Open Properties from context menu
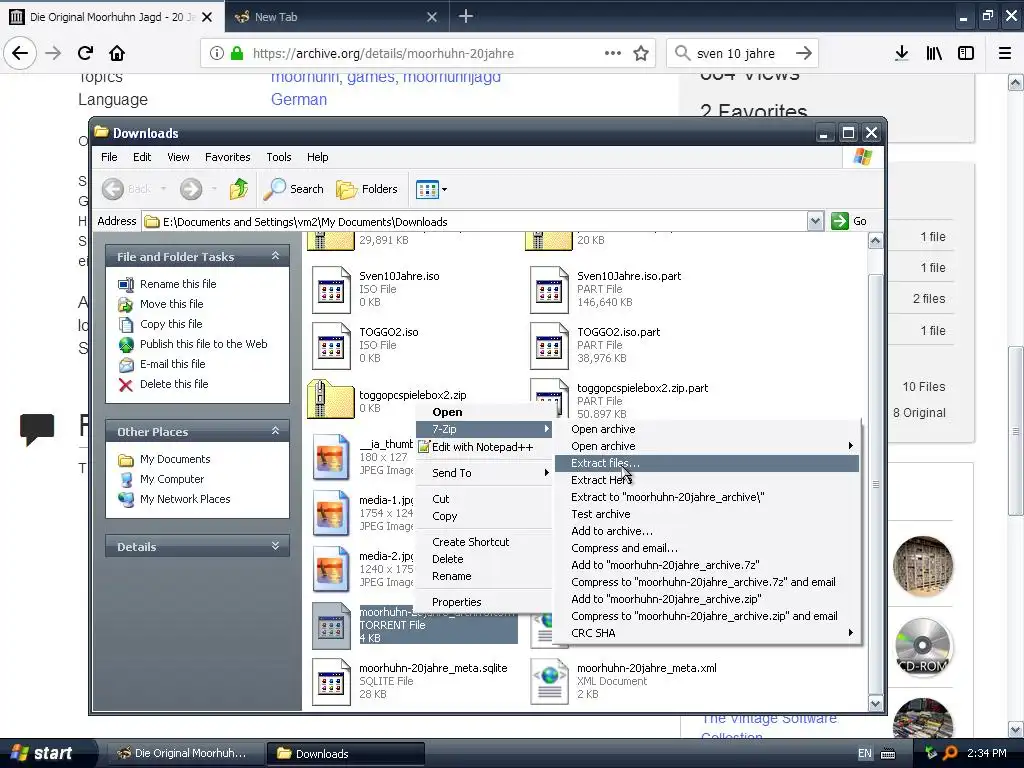This screenshot has width=1024, height=768. 485,601
